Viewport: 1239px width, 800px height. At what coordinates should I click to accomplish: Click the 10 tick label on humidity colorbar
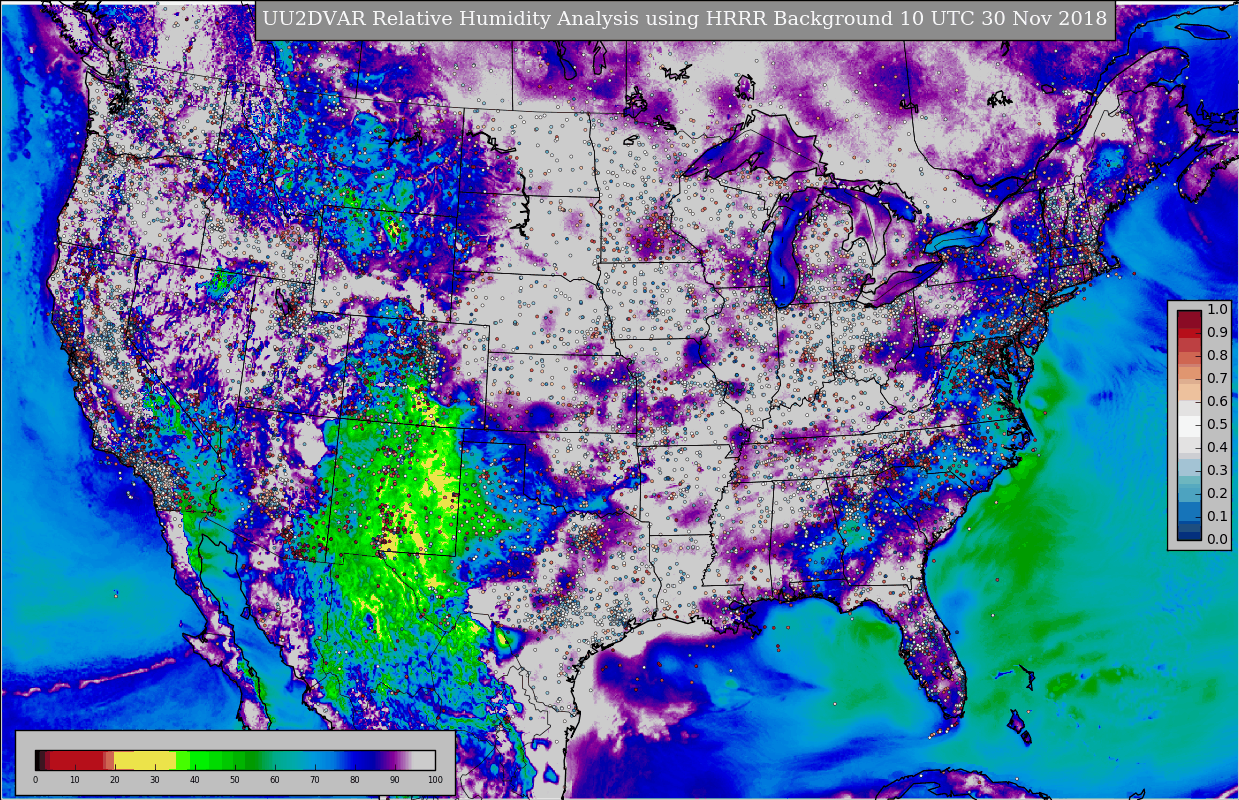75,780
